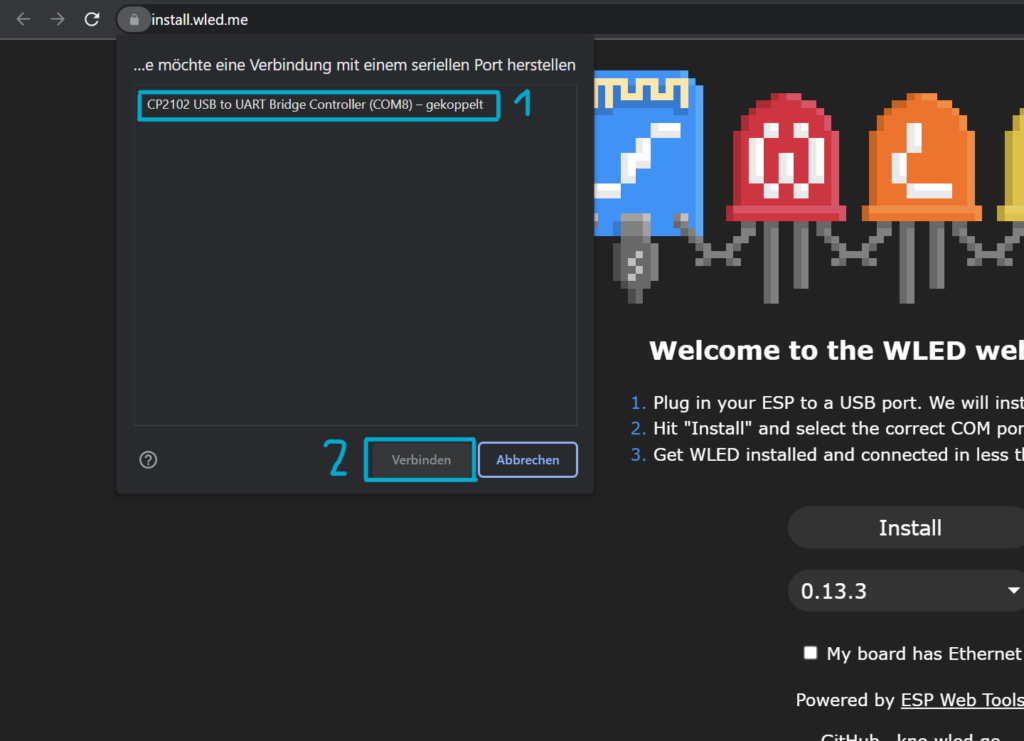Click the step text about plugging in your ESP
1024x741 pixels.
(838, 403)
